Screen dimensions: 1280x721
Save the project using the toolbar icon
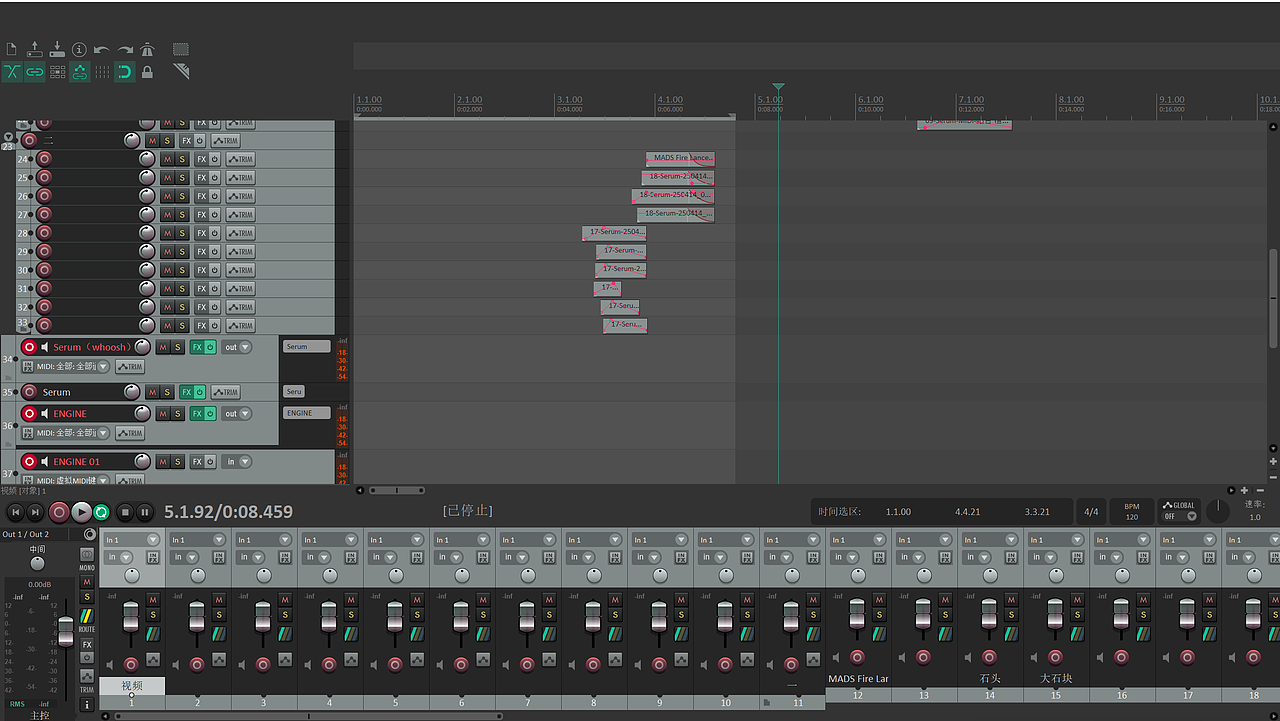coord(57,49)
